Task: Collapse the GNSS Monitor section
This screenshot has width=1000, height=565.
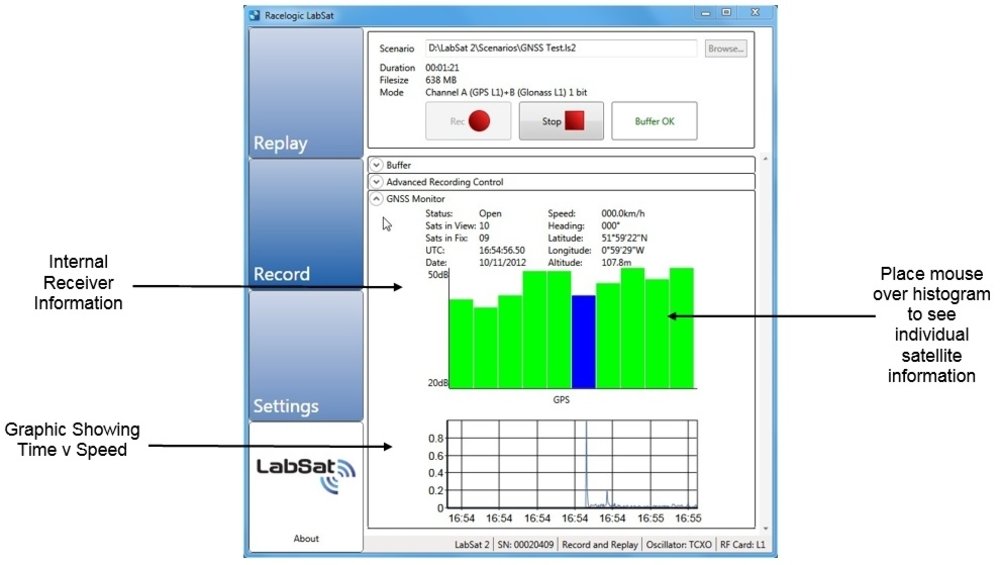Action: click(376, 199)
